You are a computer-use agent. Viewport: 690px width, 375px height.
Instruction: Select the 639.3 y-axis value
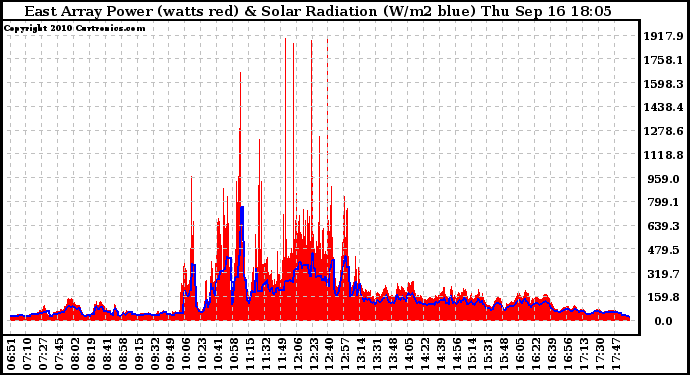coord(663,226)
